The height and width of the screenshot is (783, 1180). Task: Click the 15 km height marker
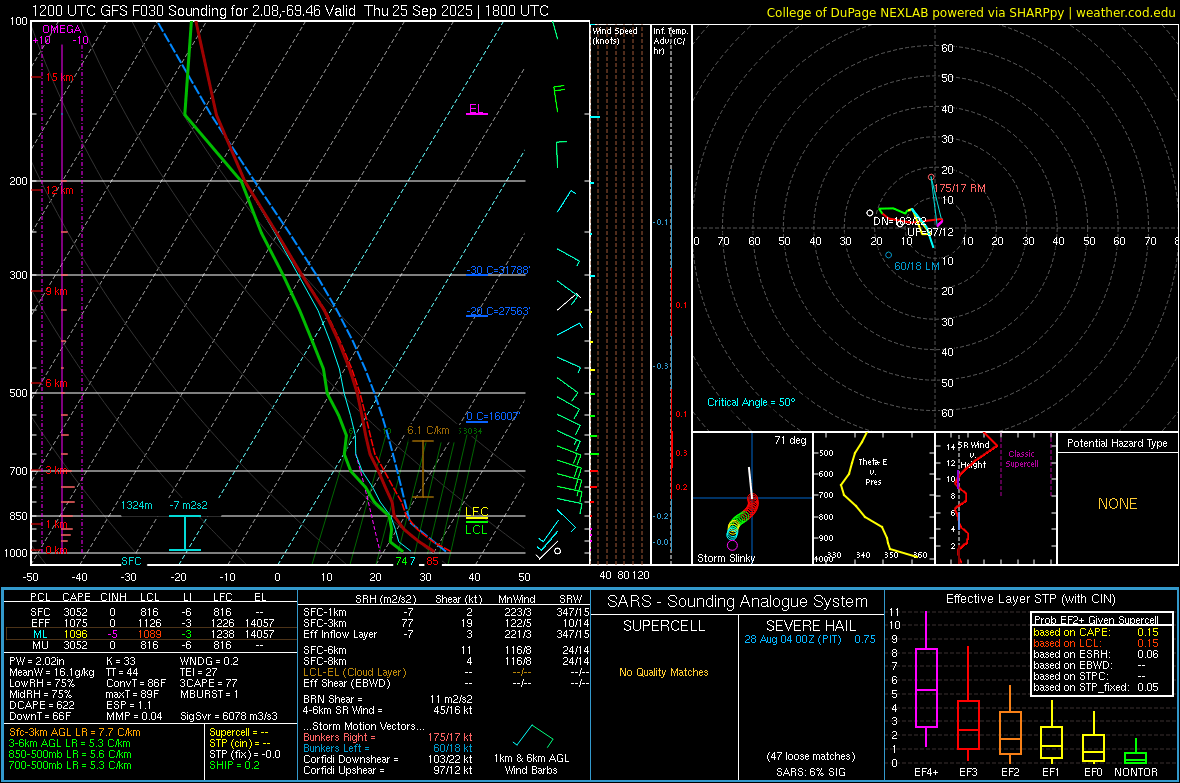tap(59, 78)
